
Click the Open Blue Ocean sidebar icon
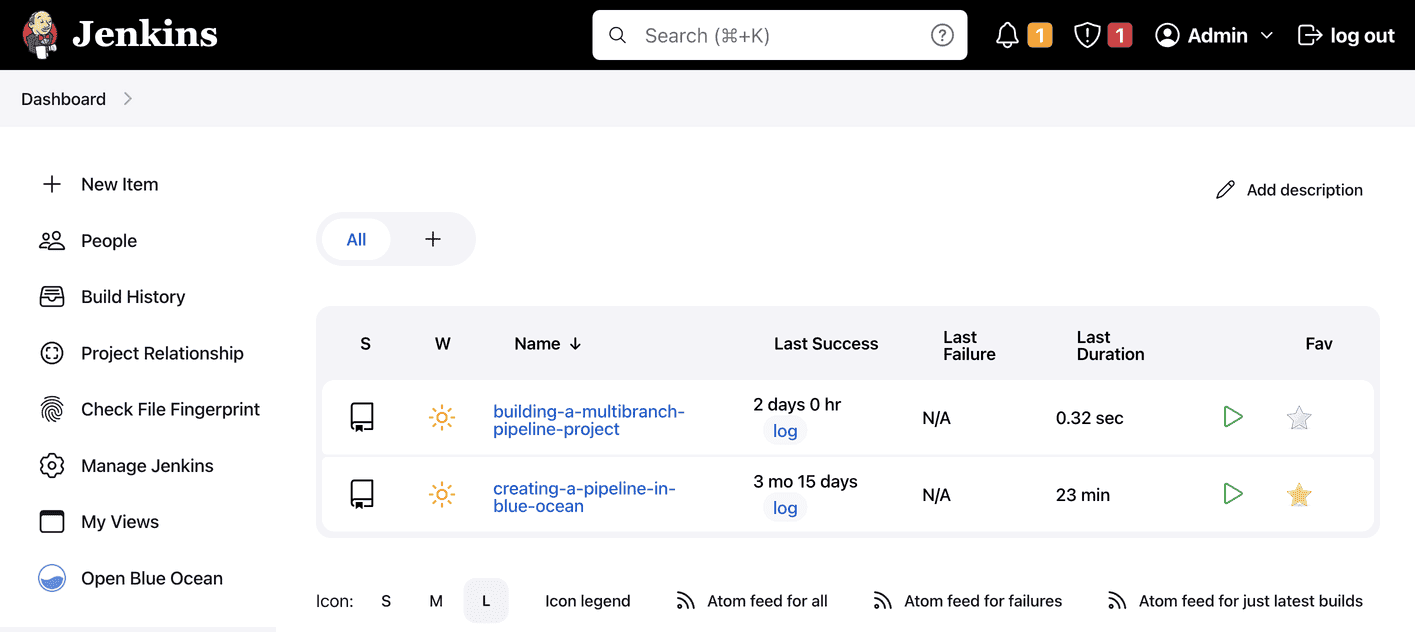[x=51, y=578]
